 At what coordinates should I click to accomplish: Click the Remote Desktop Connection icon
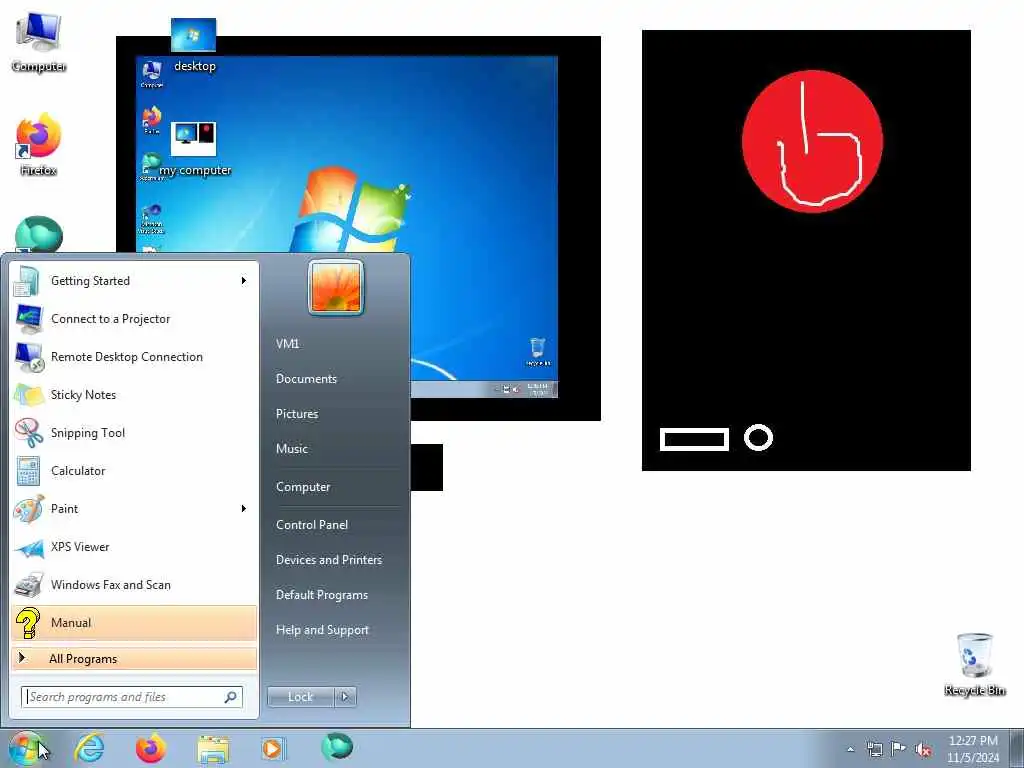29,357
